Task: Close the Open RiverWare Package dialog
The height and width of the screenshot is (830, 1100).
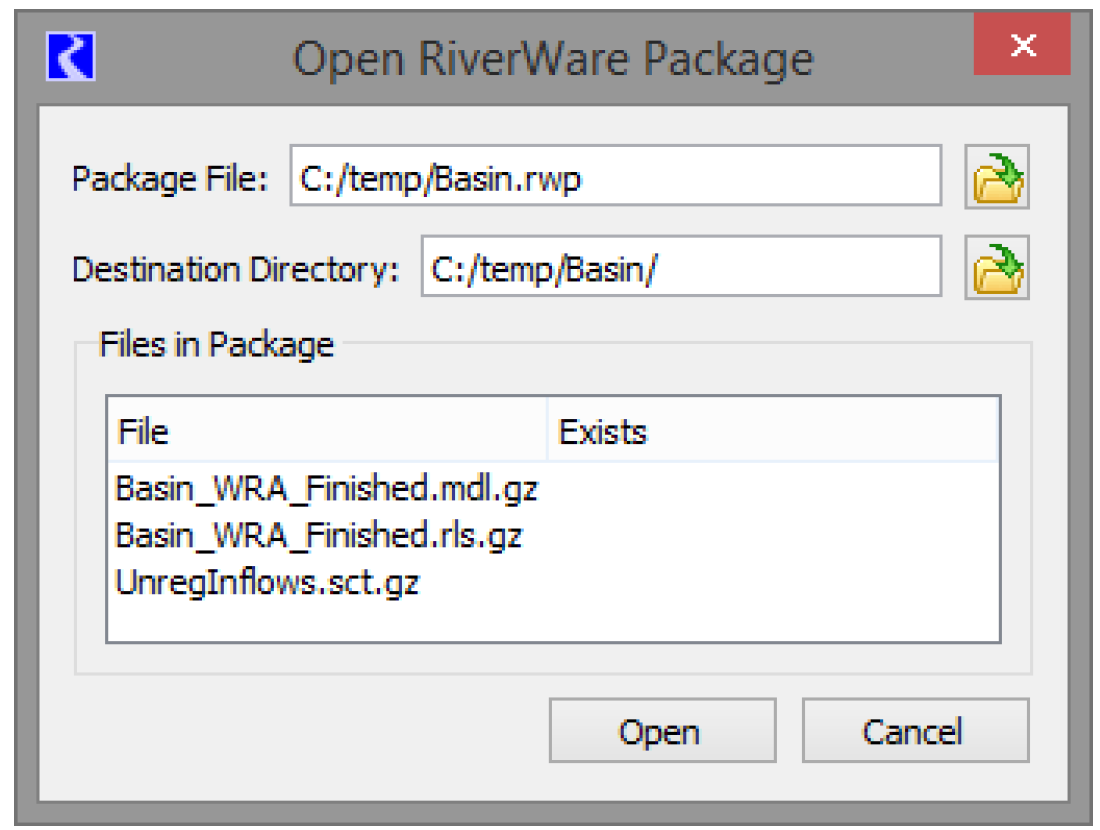Action: [x=1022, y=46]
